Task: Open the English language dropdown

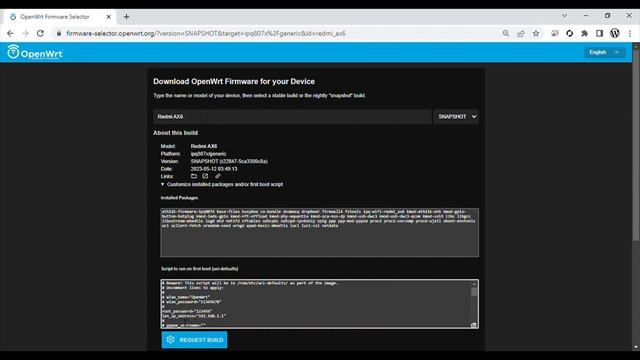Action: tap(604, 52)
